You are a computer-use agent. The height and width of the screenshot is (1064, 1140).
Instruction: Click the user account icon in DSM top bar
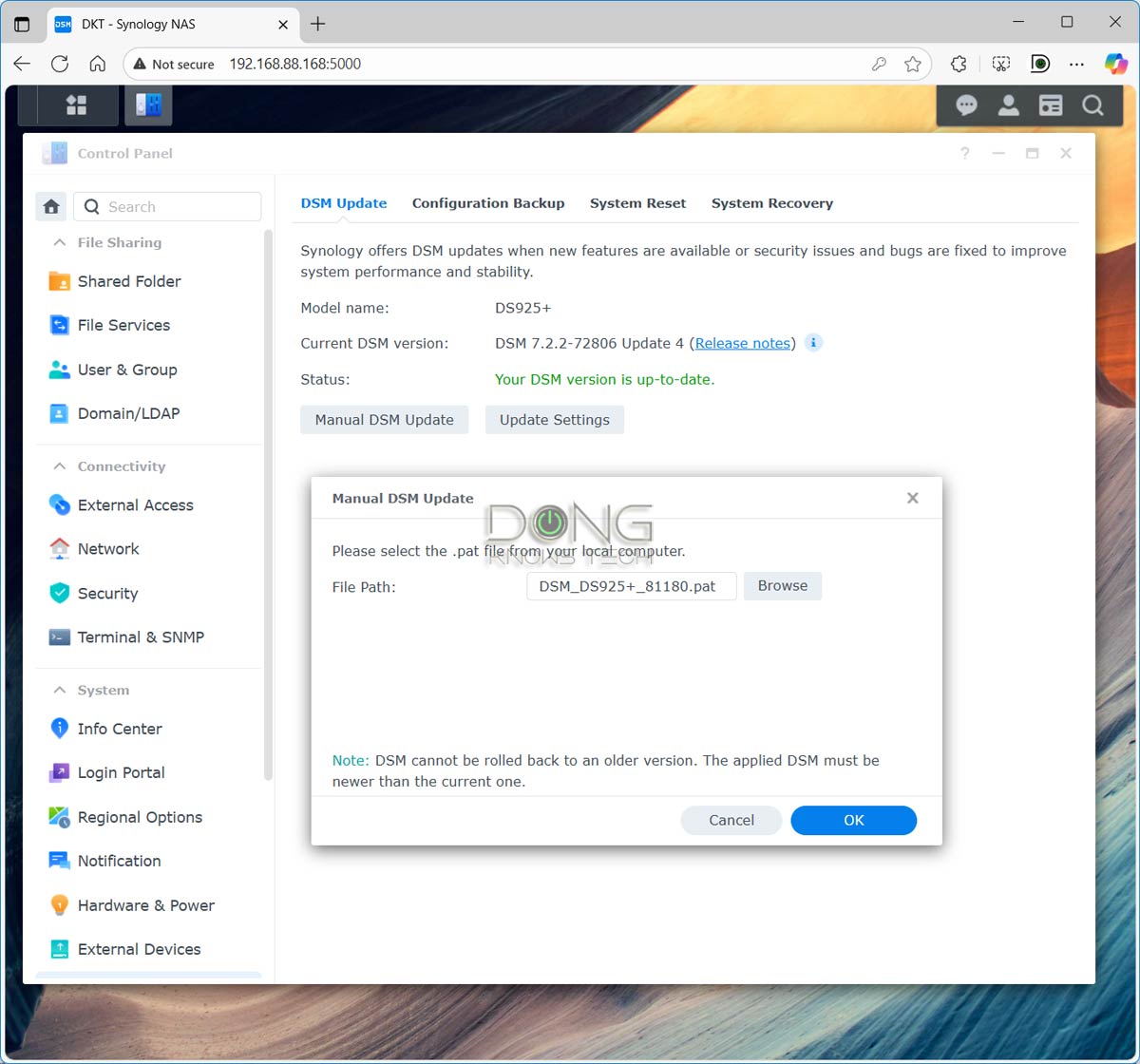point(1009,104)
